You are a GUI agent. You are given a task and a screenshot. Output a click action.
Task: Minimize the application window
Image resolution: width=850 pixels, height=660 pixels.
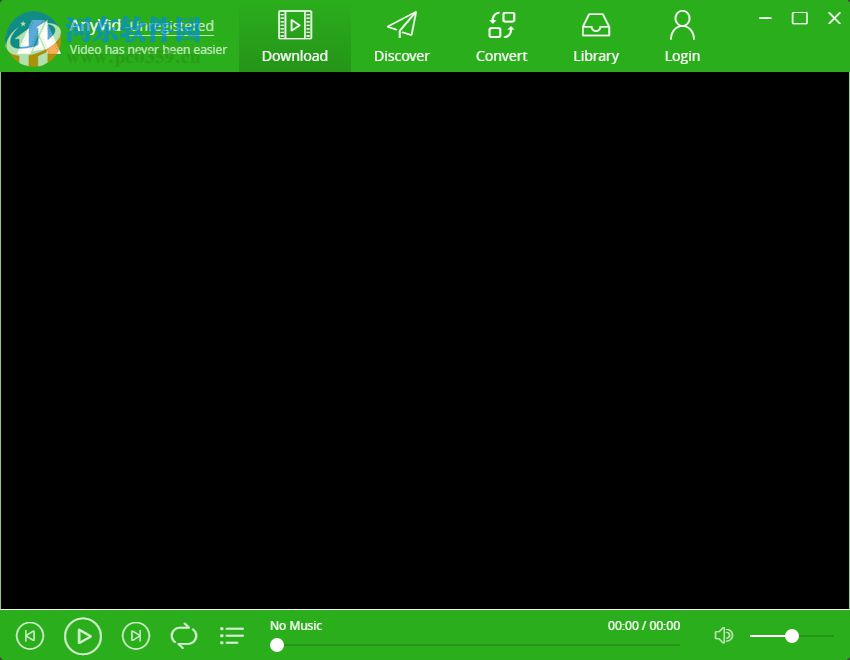pyautogui.click(x=764, y=18)
